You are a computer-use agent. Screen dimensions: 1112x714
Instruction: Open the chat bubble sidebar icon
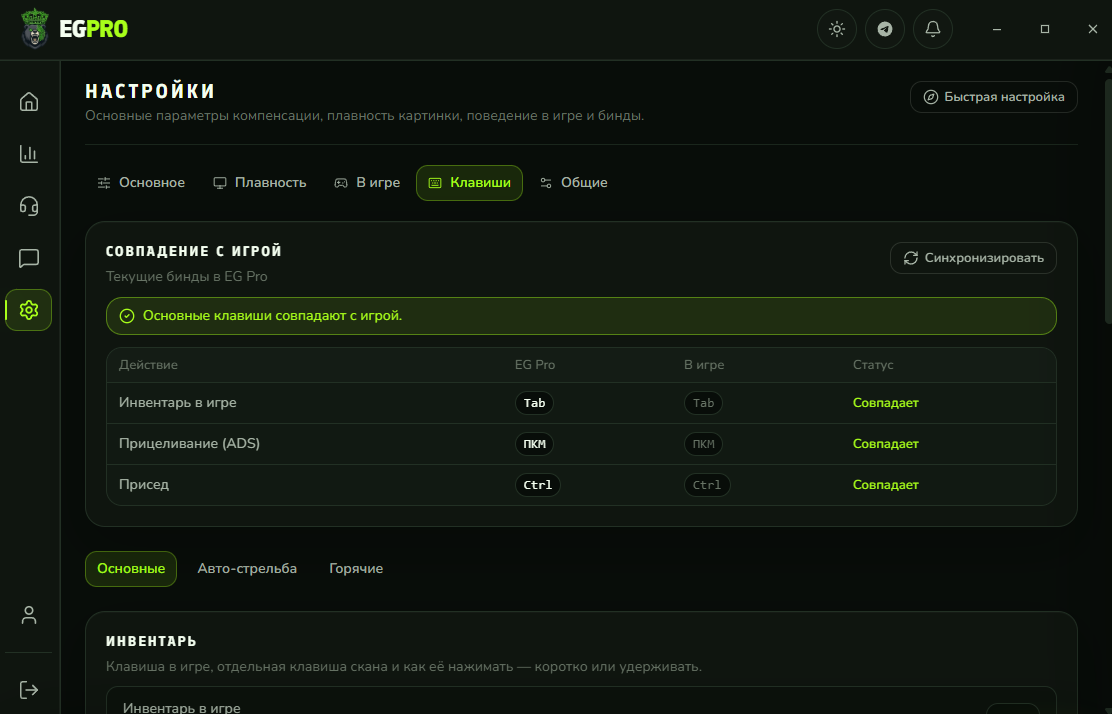point(28,258)
